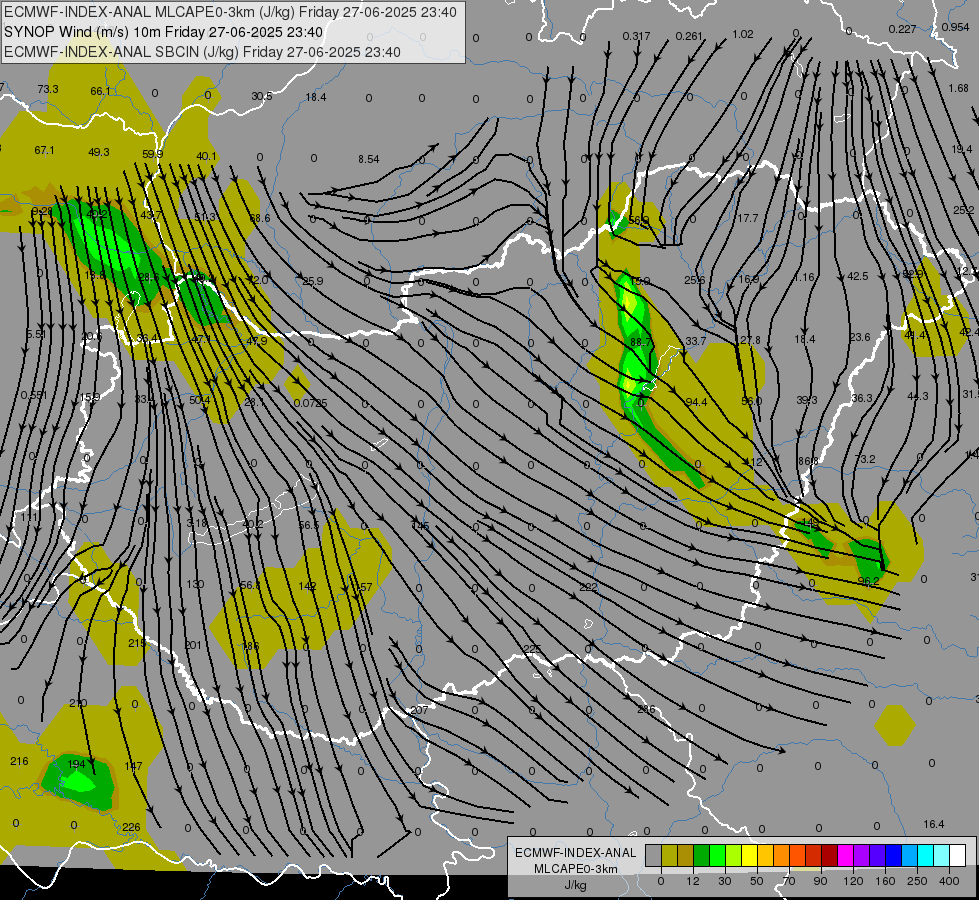Click the map value '0.0725'

pos(310,403)
